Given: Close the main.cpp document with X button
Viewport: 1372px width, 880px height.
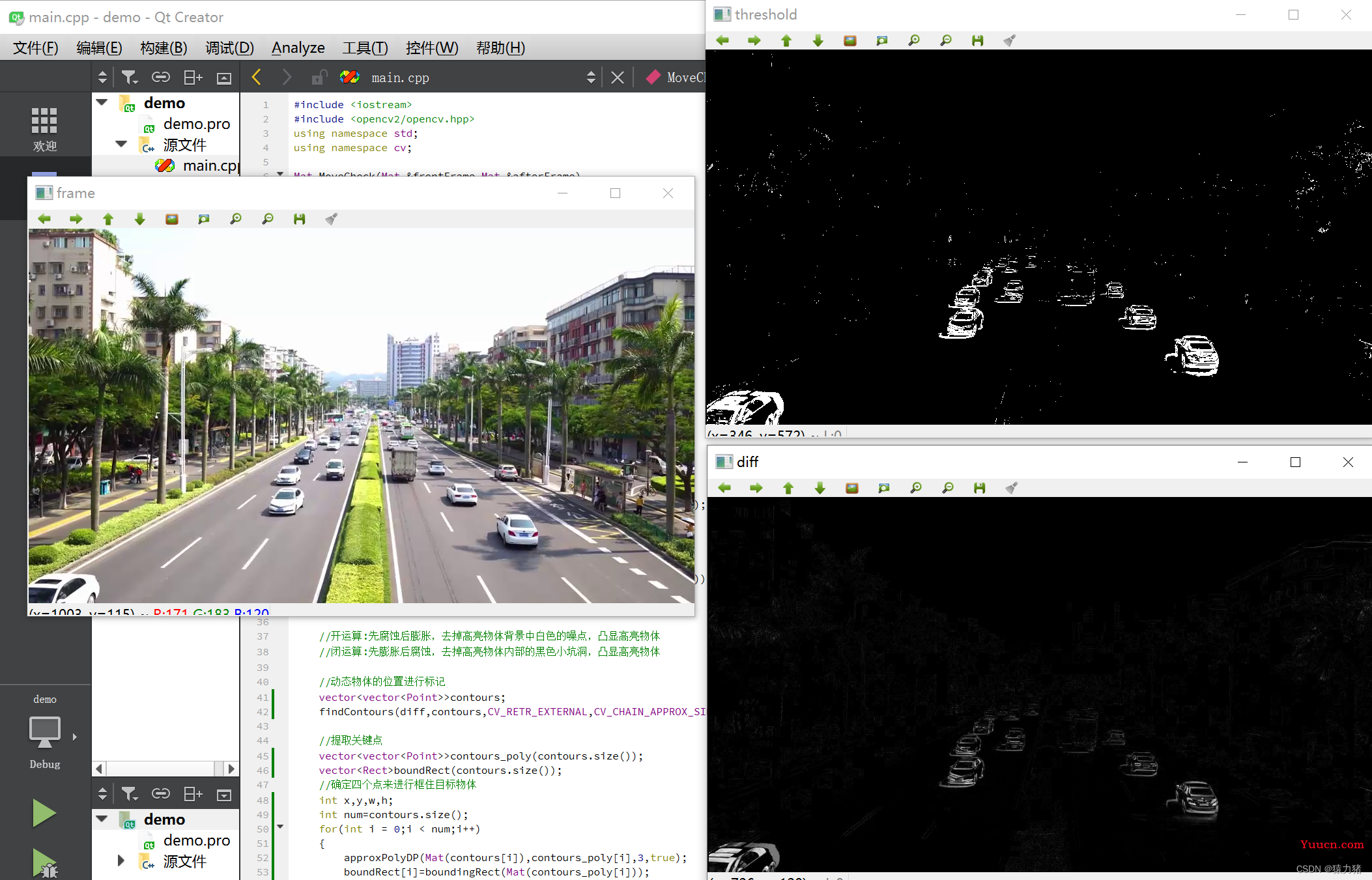Looking at the screenshot, I should pos(618,78).
